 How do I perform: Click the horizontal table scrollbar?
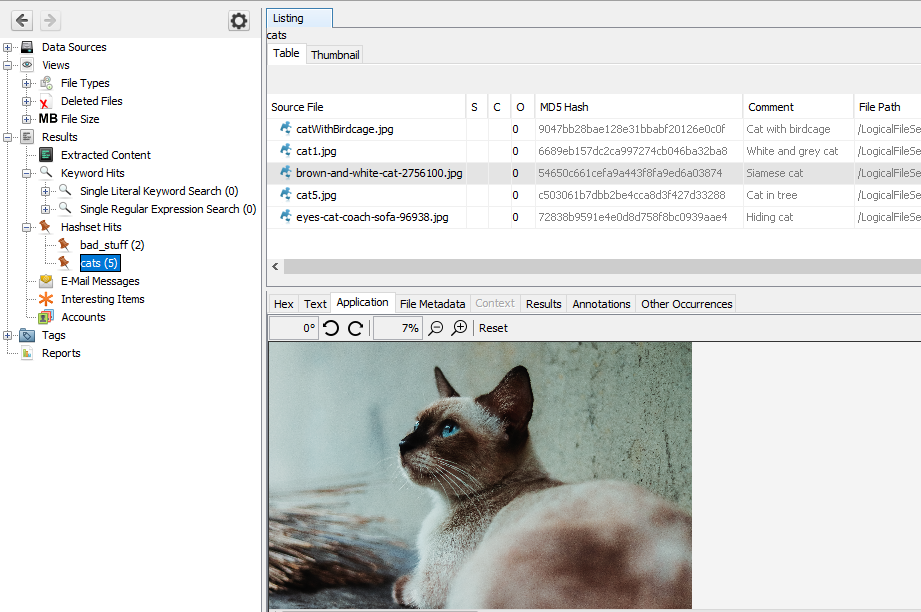tap(600, 267)
